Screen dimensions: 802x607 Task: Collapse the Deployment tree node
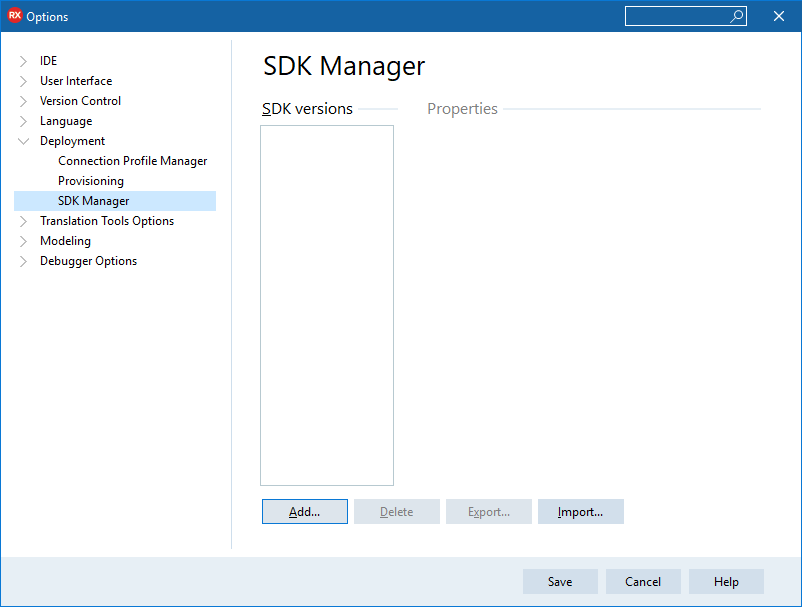pos(24,141)
